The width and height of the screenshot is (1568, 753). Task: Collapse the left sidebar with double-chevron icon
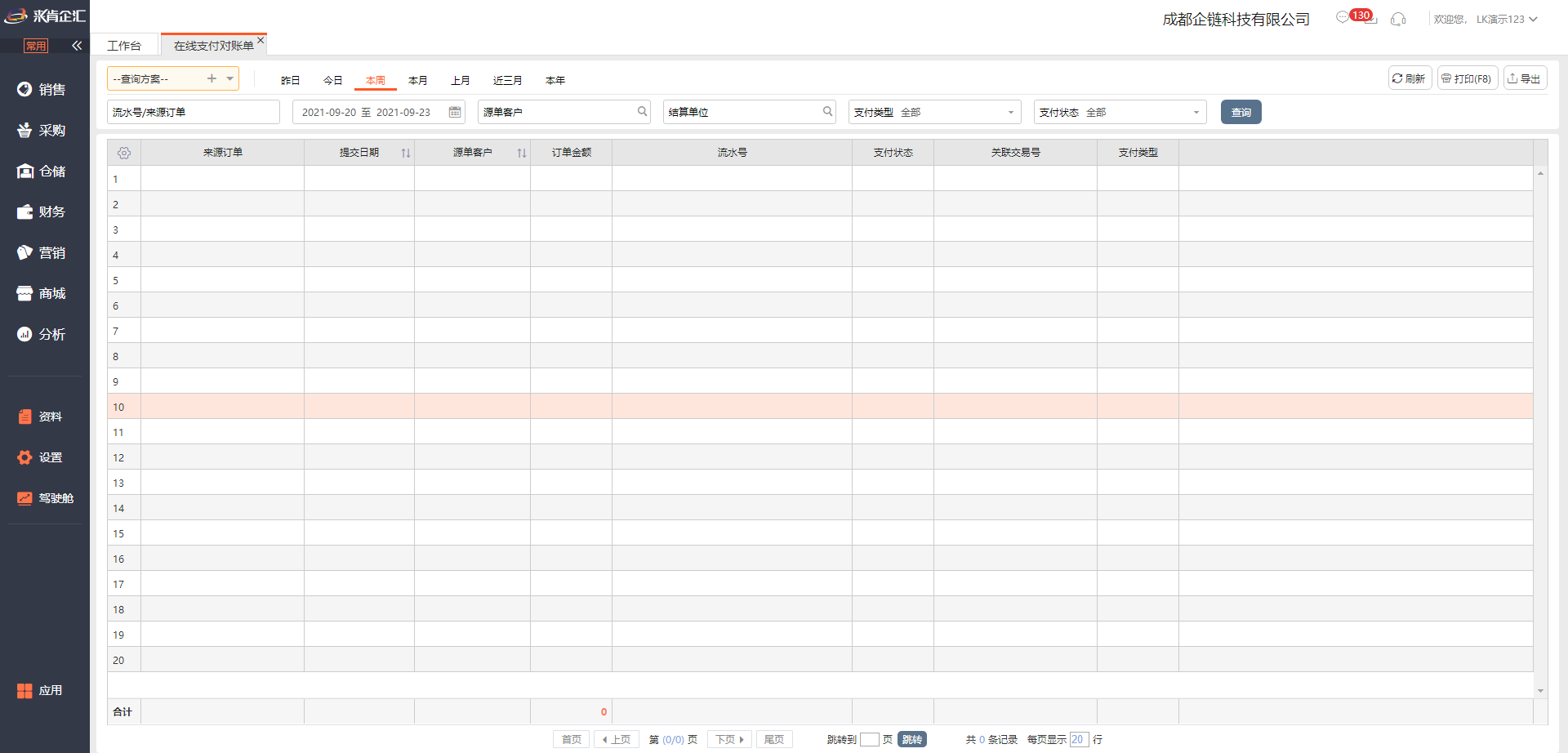tap(77, 46)
